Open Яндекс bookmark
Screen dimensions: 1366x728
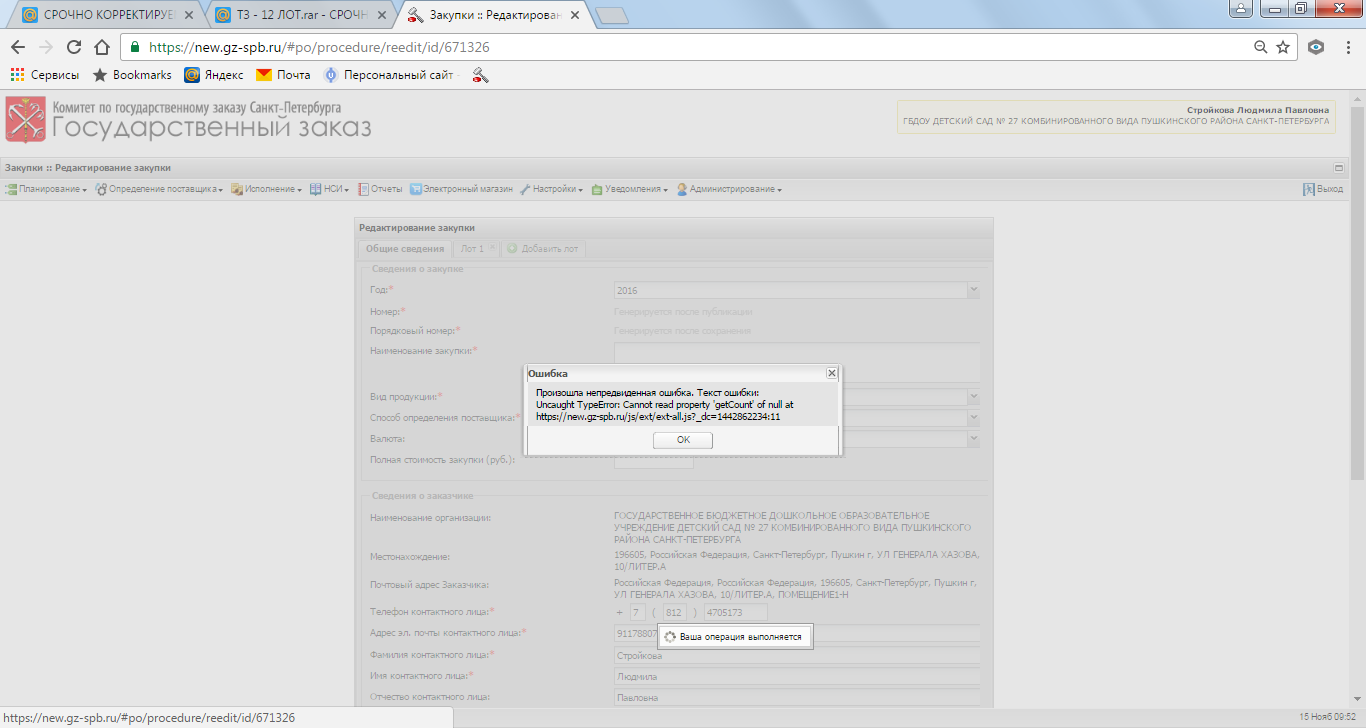point(213,75)
